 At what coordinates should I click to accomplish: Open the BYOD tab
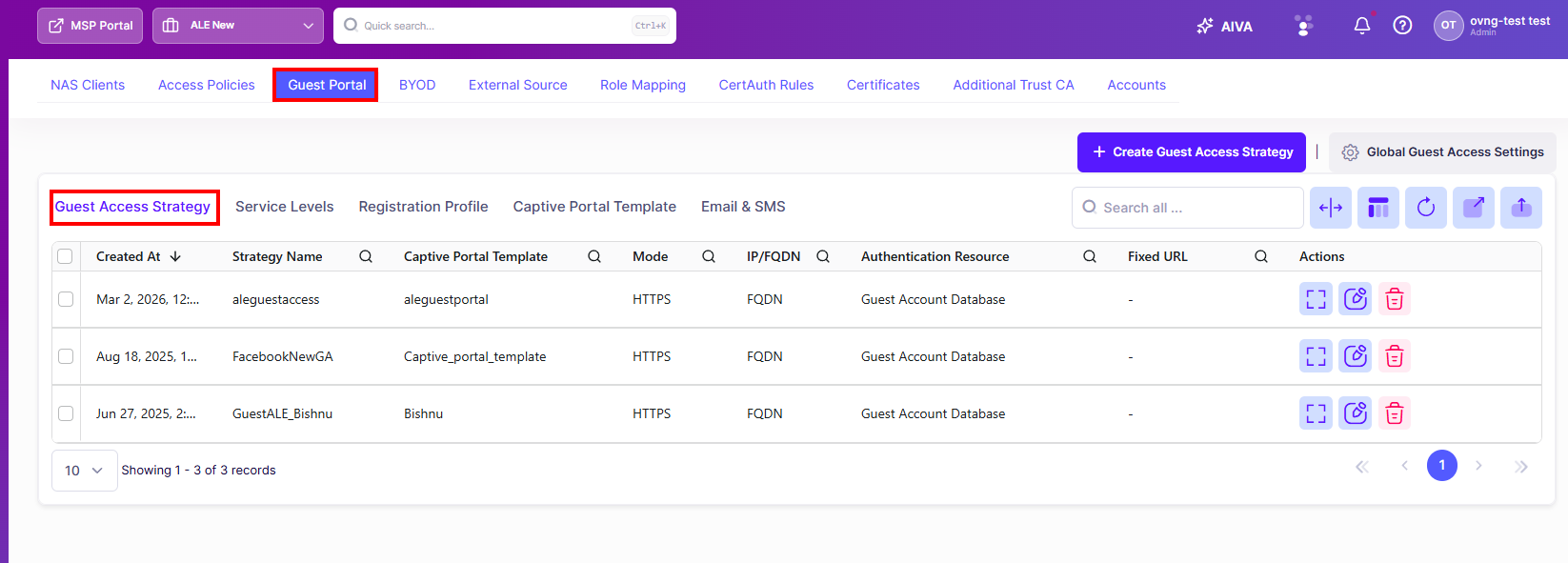(x=417, y=85)
